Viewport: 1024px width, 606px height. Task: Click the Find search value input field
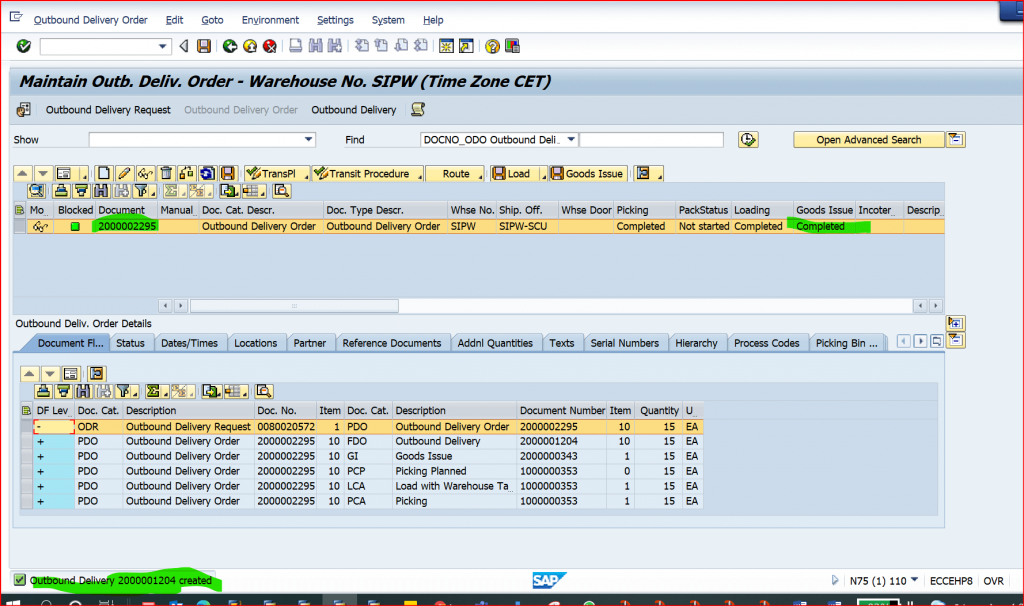[x=652, y=140]
